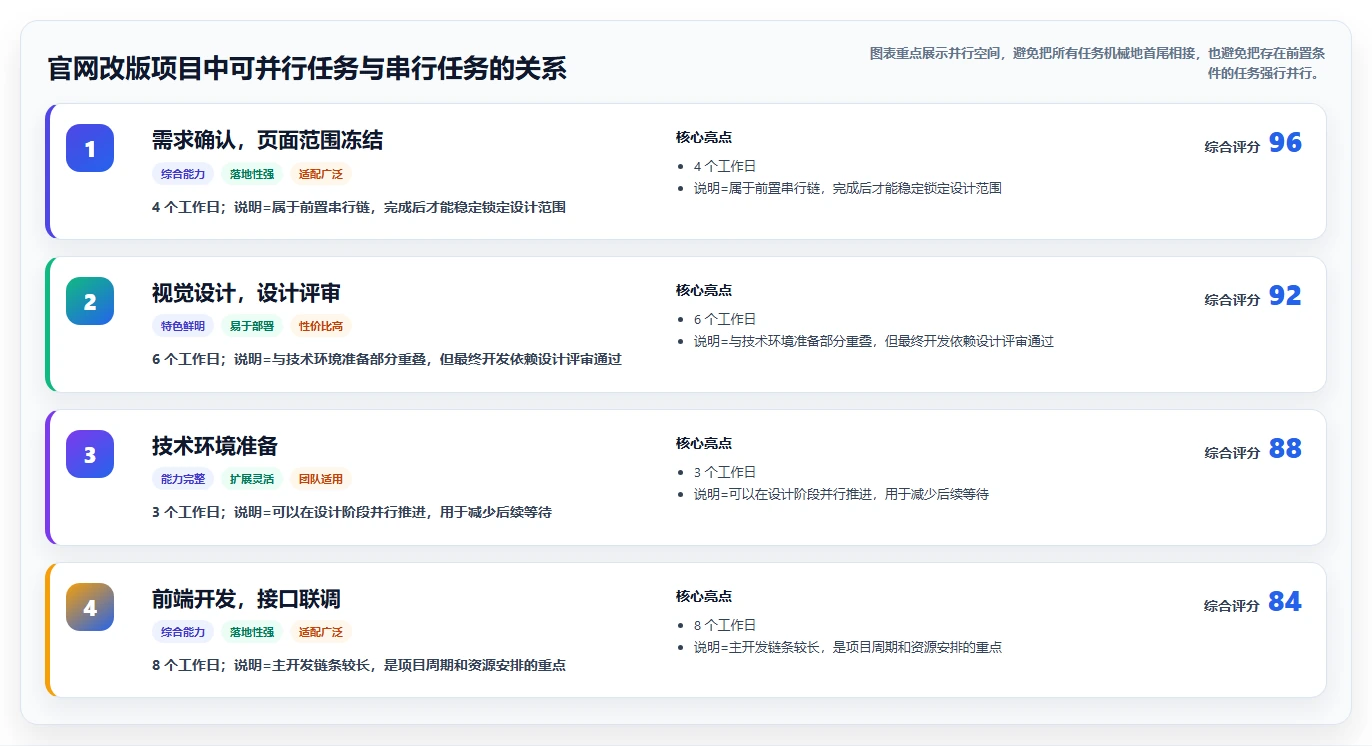Click 适配广泛 tag in 前端开发 card

(x=321, y=632)
